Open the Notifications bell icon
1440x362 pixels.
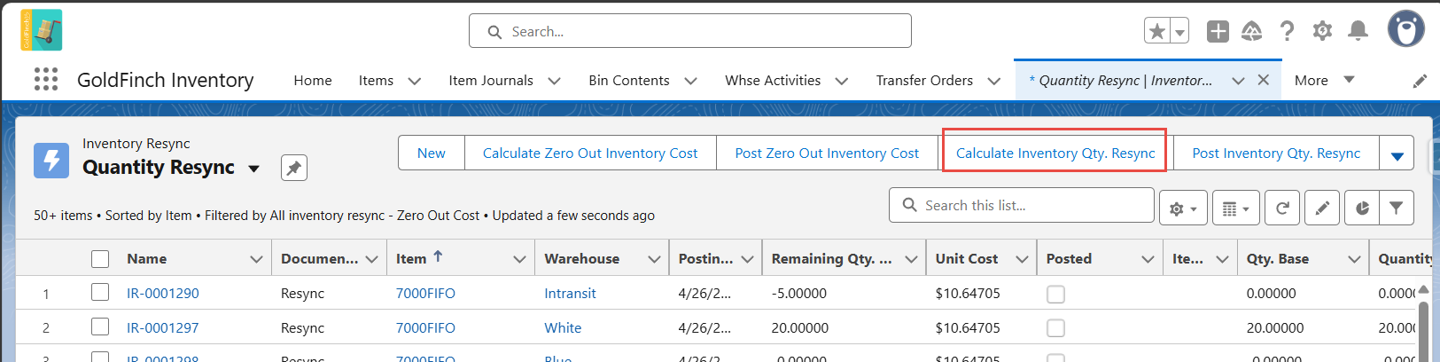coord(1357,31)
